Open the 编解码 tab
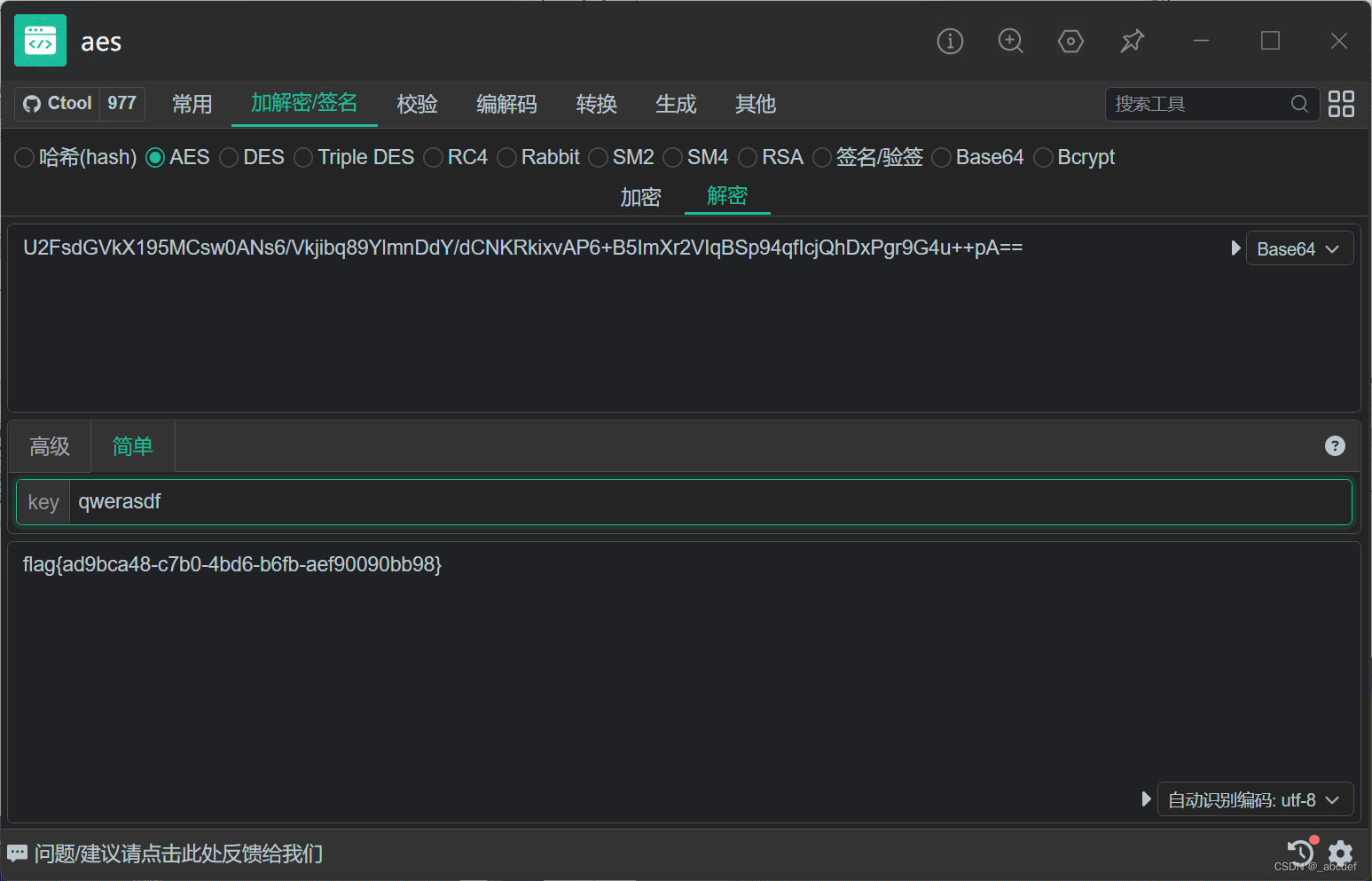The image size is (1372, 881). [x=506, y=104]
